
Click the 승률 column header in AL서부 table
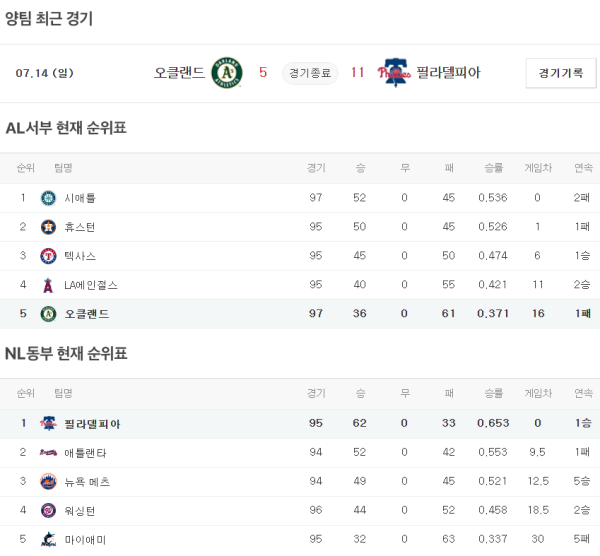[493, 168]
